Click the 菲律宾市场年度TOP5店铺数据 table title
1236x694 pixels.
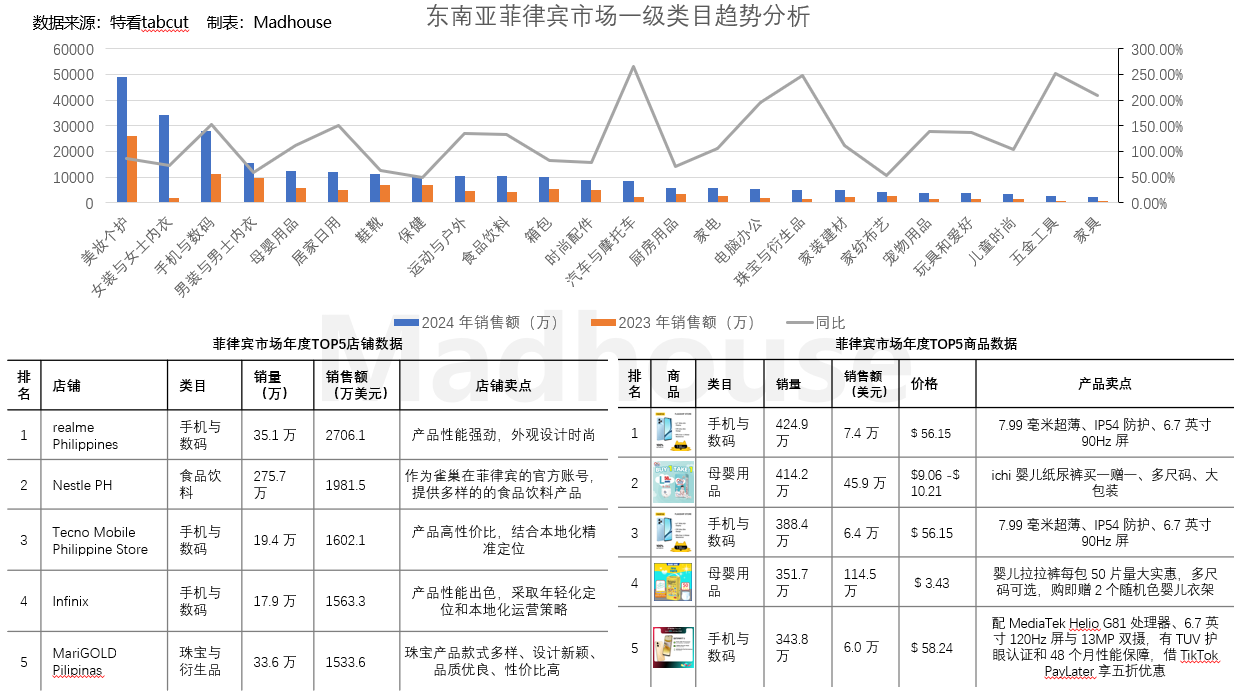click(x=307, y=343)
